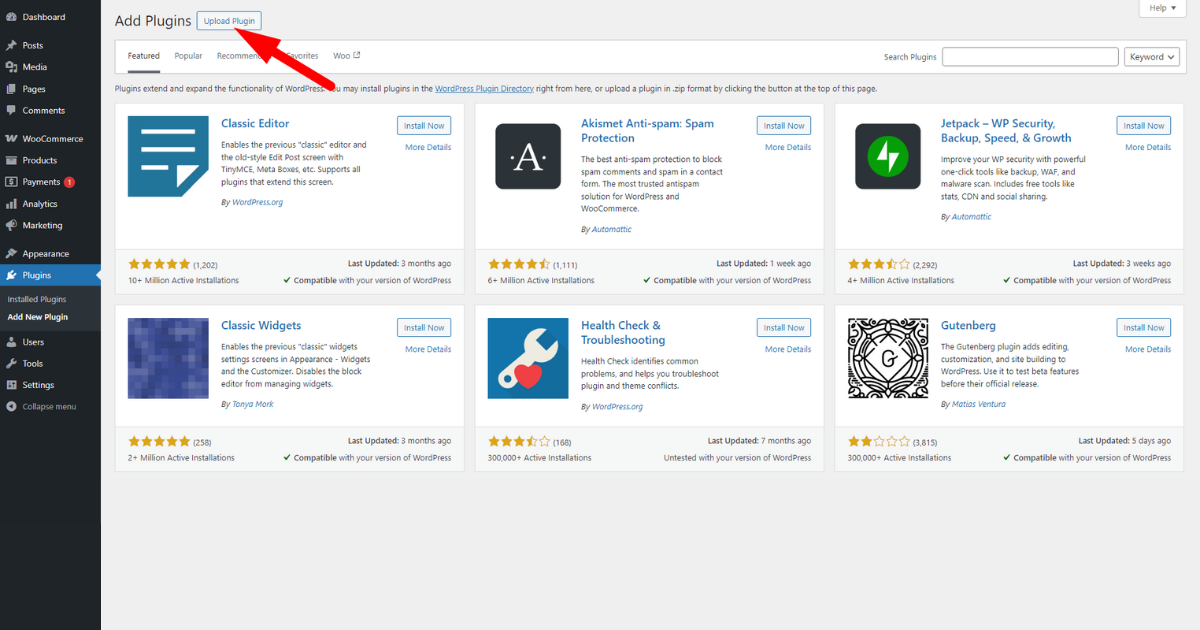The height and width of the screenshot is (630, 1200).
Task: Select the Featured tab
Action: coord(144,56)
